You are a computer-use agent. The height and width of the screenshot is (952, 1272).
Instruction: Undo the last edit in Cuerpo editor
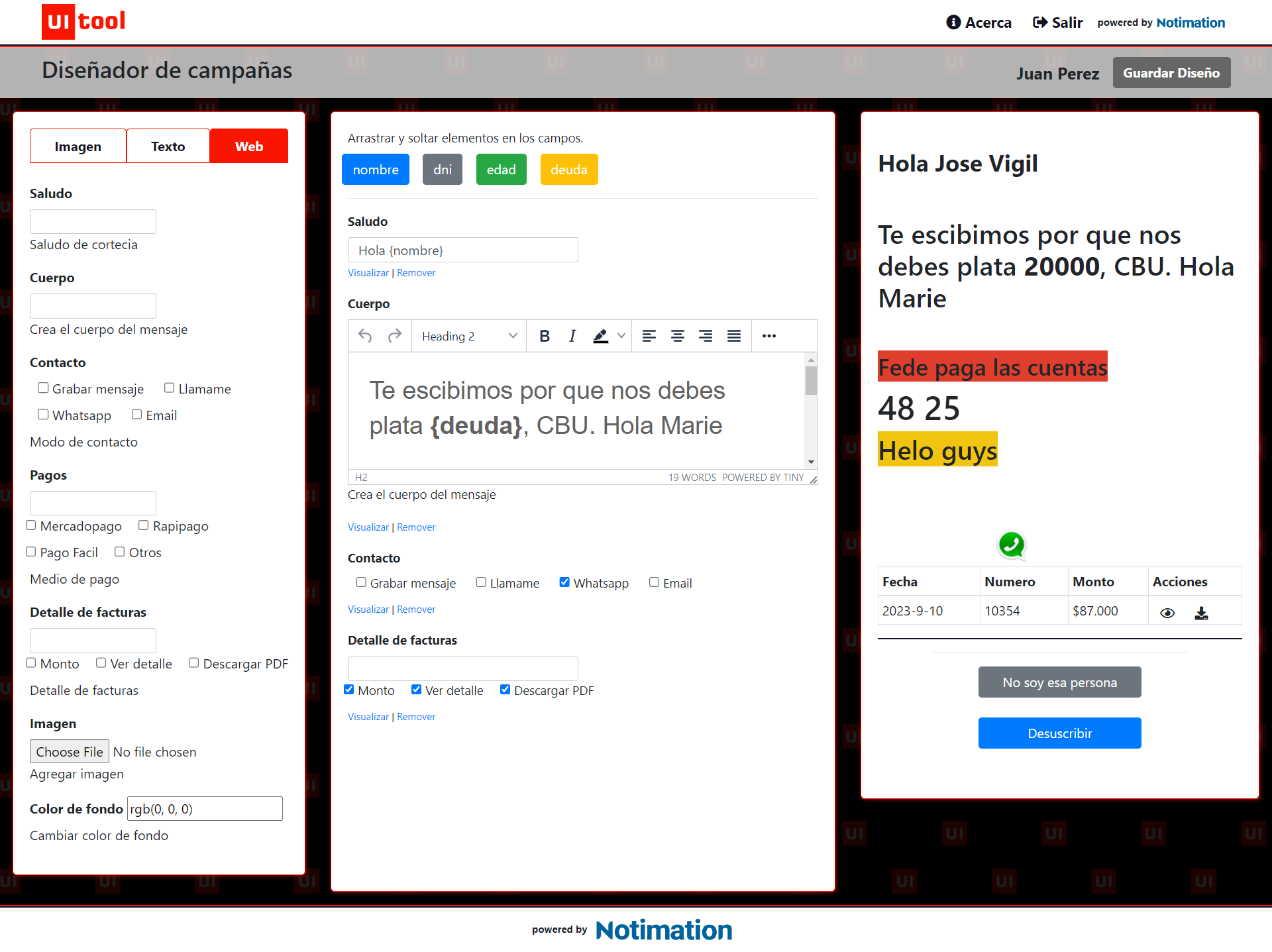365,336
